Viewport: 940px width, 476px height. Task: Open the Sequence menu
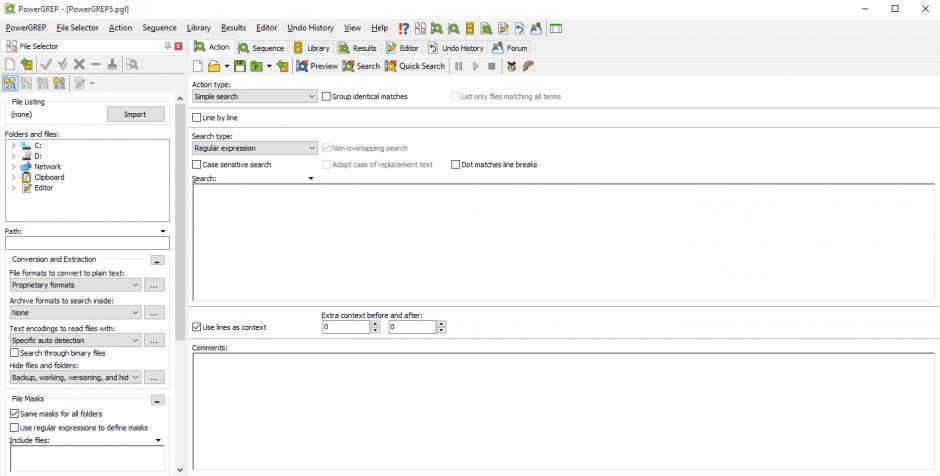tap(159, 28)
